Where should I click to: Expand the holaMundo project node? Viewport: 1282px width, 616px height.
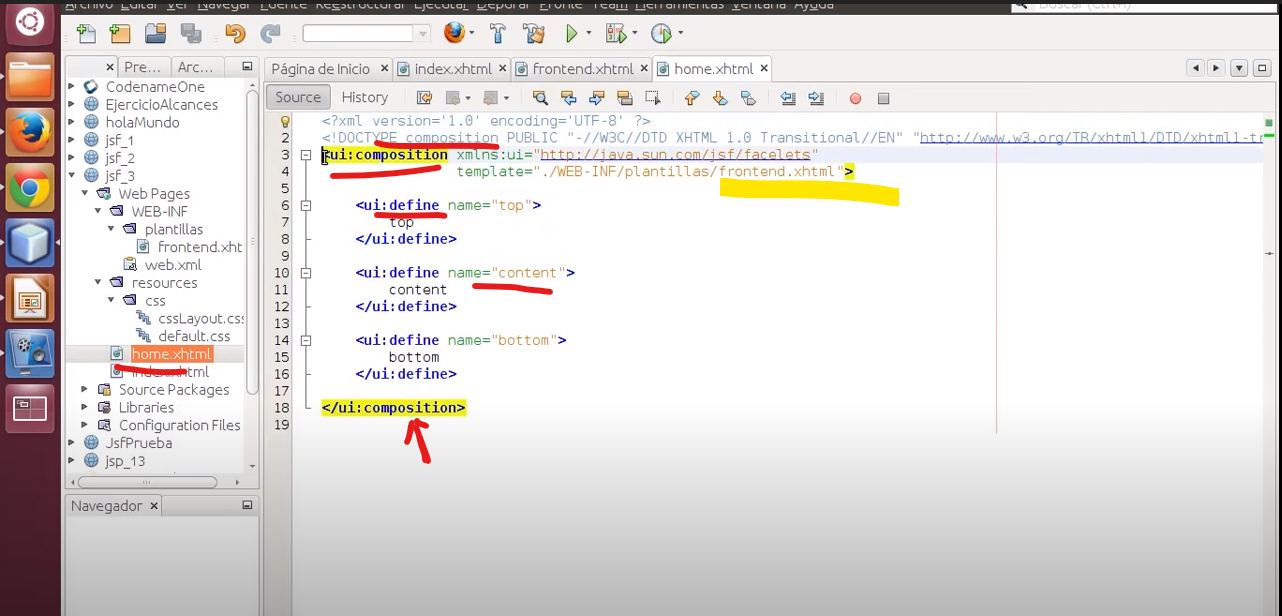72,122
